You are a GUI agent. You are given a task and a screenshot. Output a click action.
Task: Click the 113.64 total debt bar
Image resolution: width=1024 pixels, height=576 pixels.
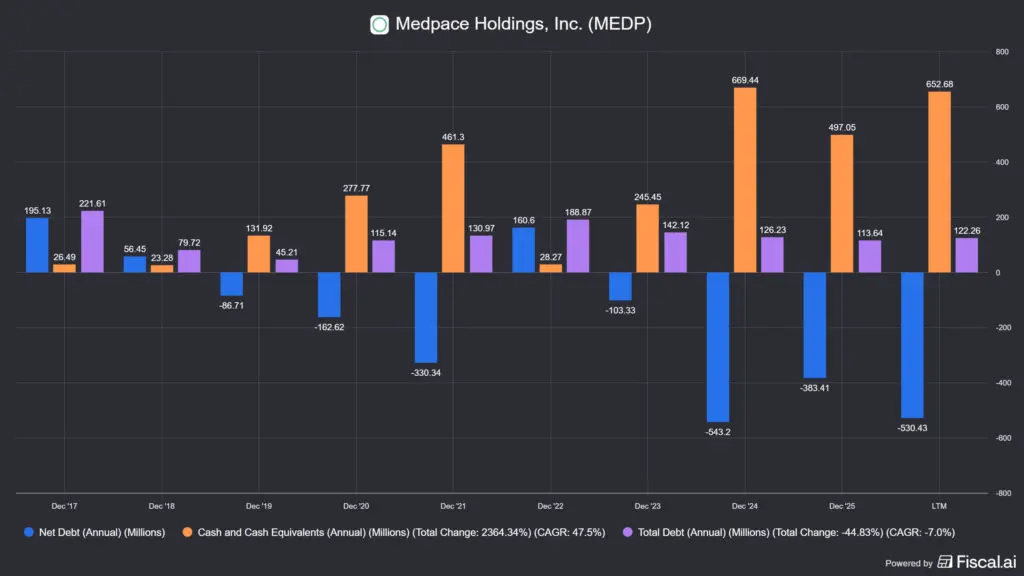click(869, 257)
